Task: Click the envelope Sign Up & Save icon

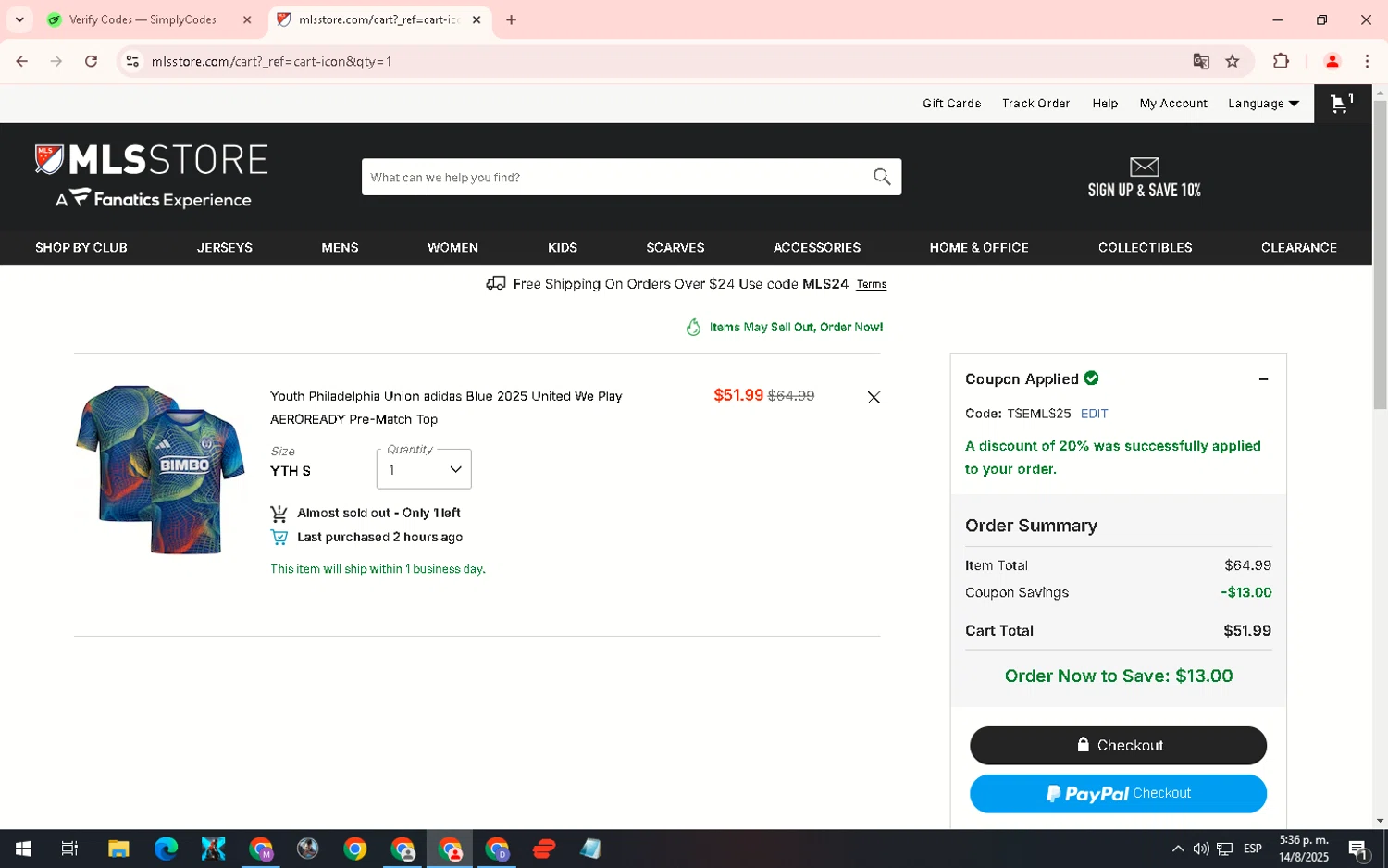Action: click(1144, 167)
